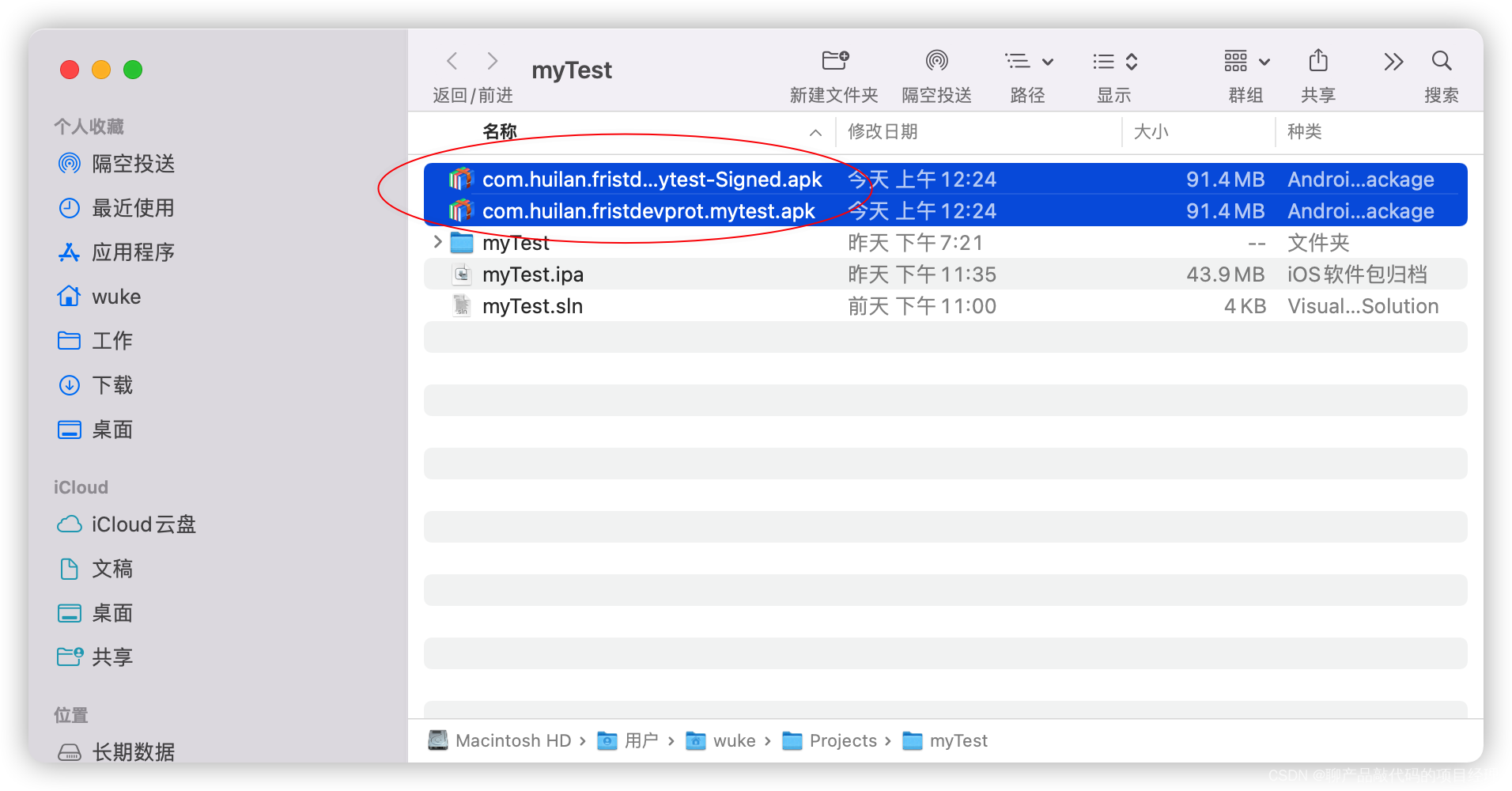Click myTest in the path bar
The image size is (1512, 791).
(x=945, y=740)
